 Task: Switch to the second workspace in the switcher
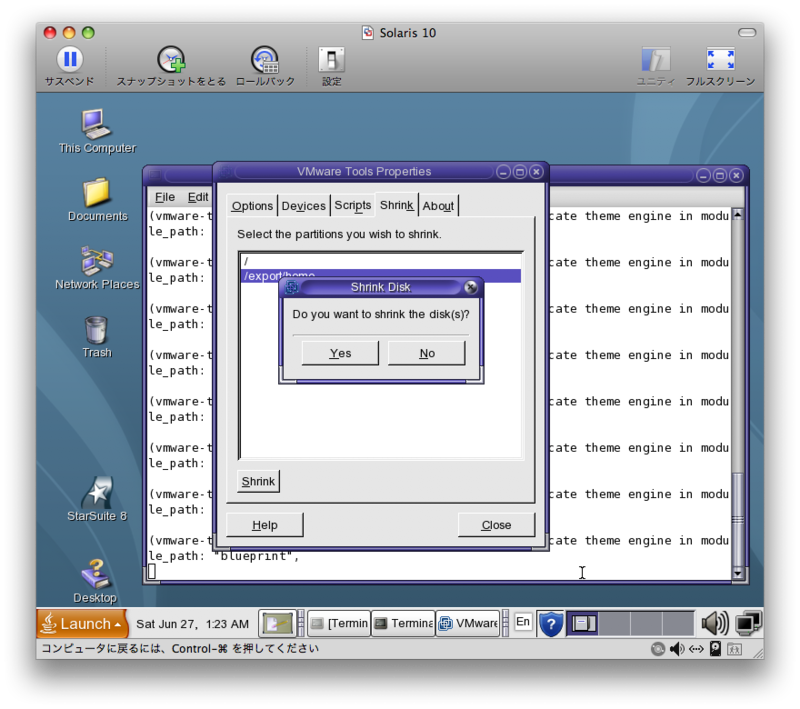coord(614,623)
